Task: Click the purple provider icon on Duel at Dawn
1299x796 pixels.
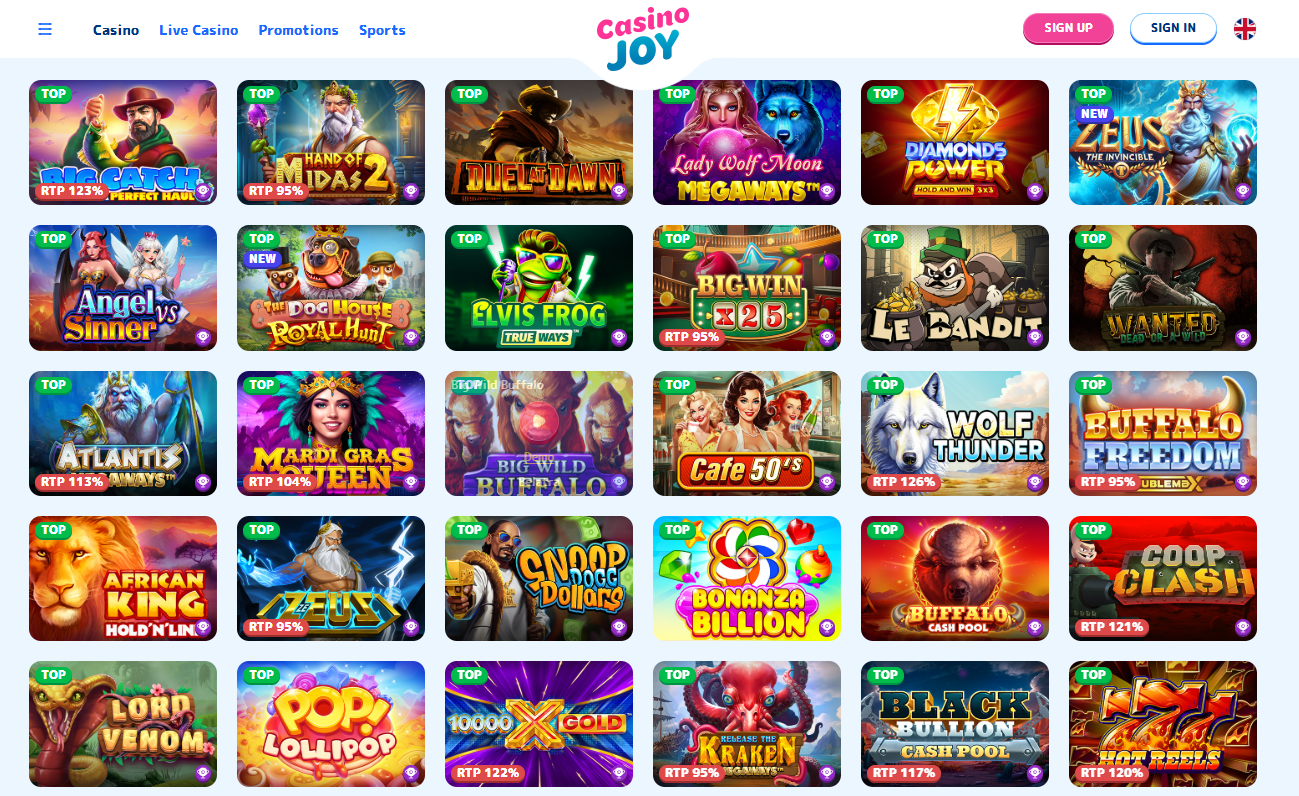Action: tap(619, 191)
